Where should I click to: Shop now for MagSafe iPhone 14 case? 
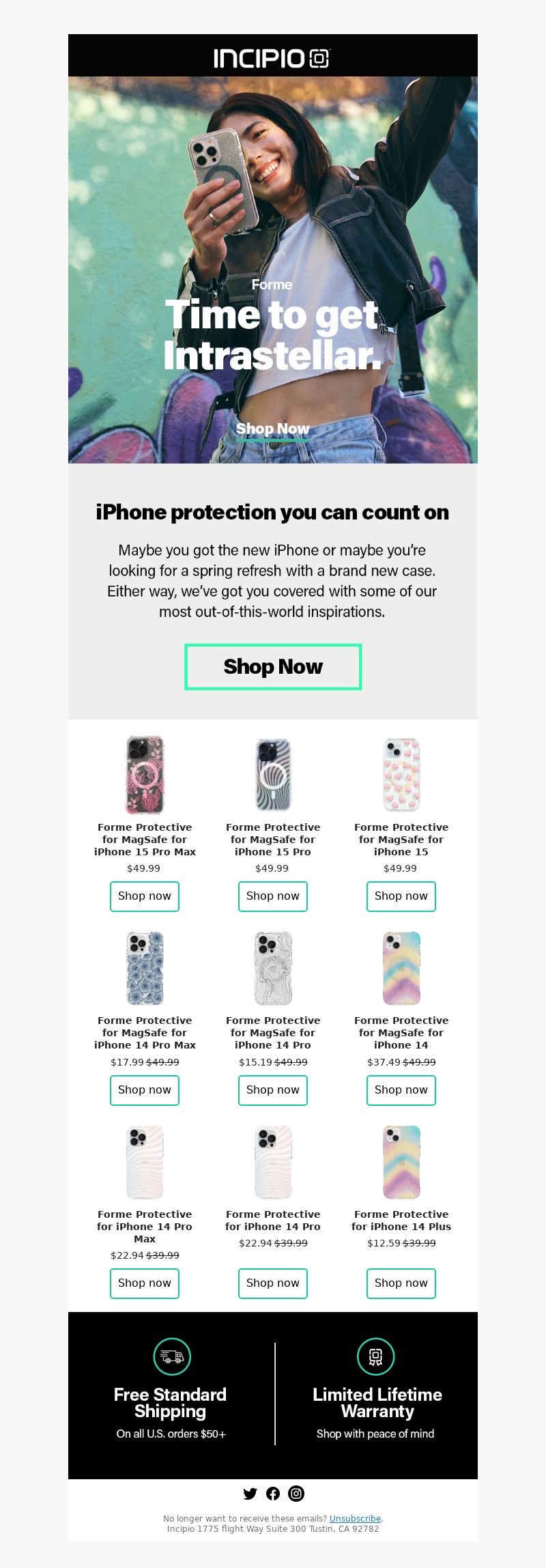click(401, 1090)
